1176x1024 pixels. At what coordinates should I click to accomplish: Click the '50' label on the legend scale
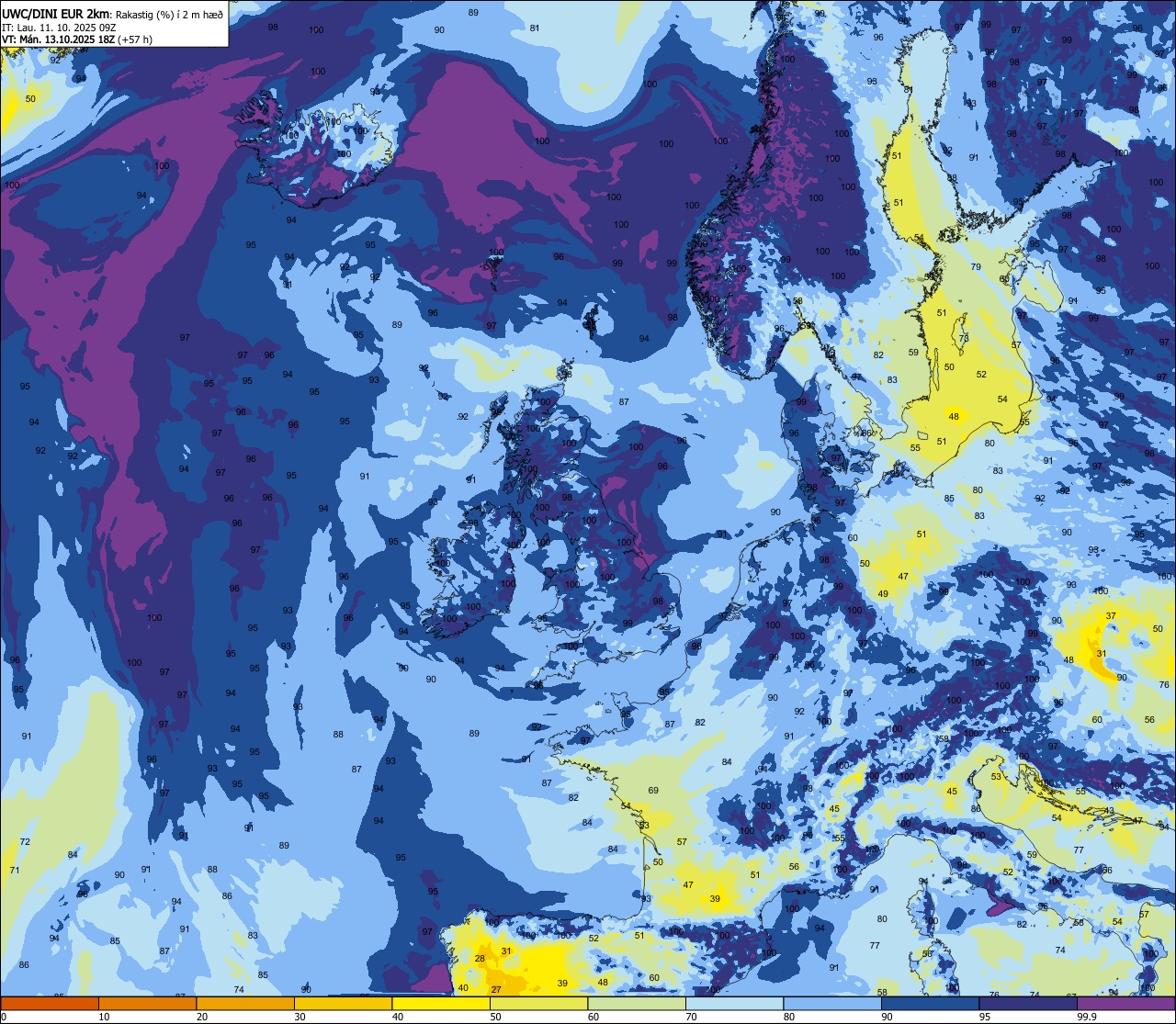point(495,1017)
